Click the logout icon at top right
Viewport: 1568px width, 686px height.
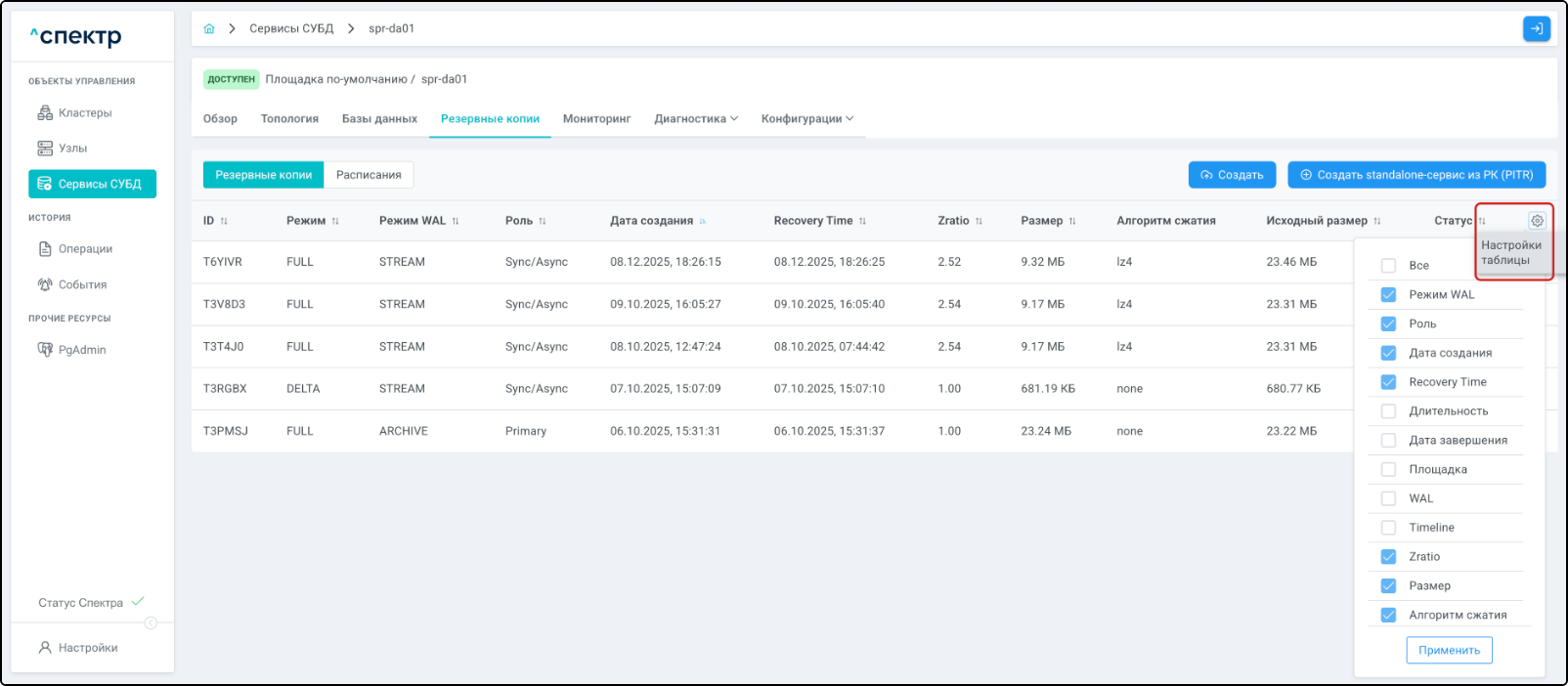[1536, 29]
